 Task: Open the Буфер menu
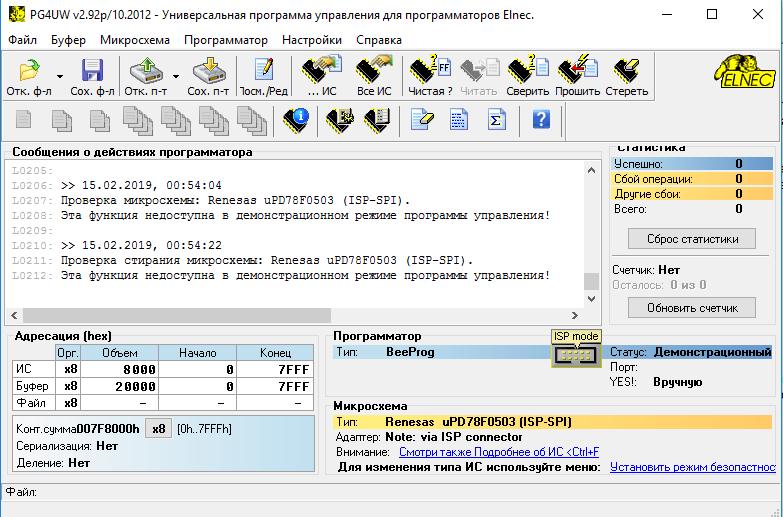pos(68,40)
